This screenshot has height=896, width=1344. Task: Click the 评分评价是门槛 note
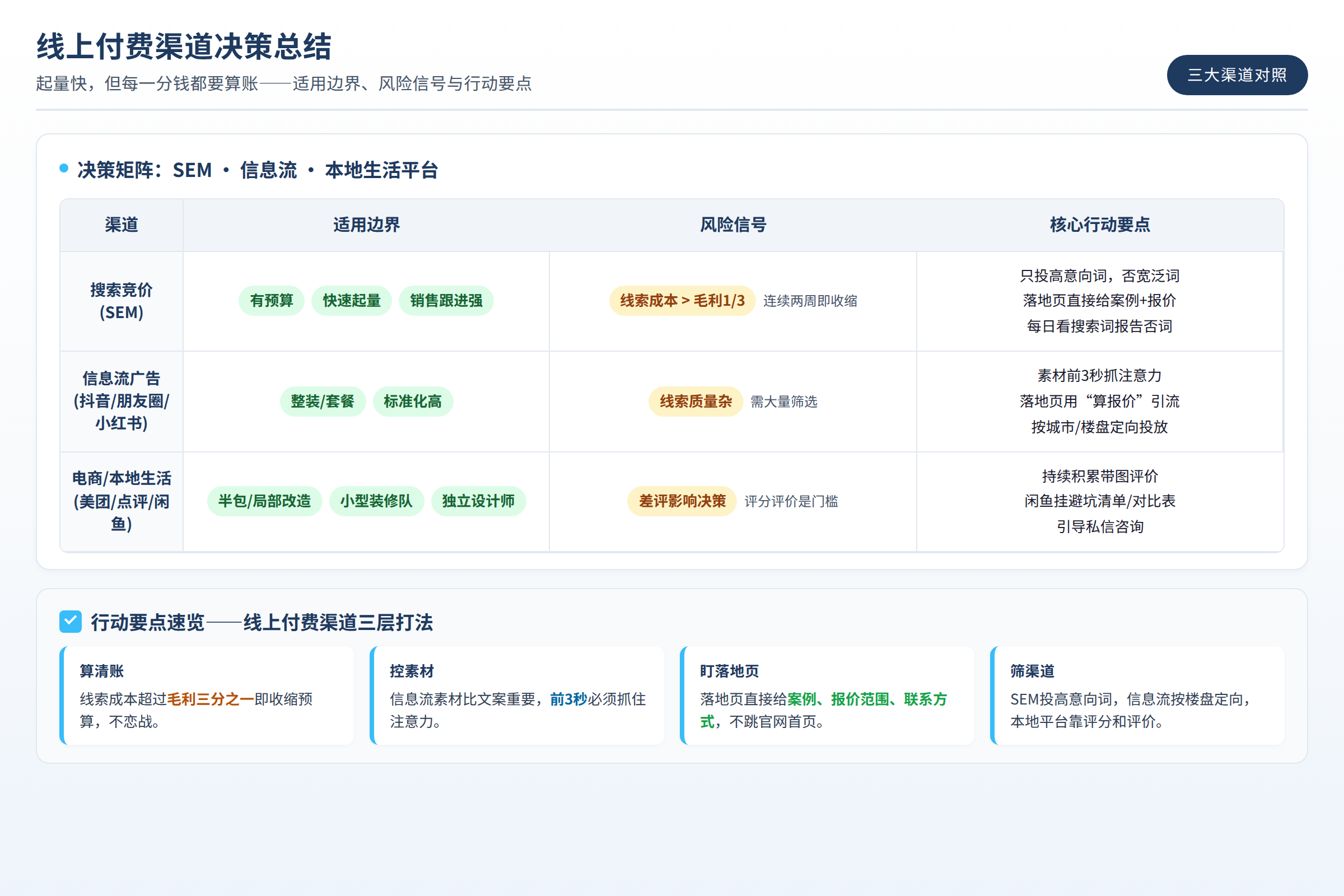pos(791,502)
